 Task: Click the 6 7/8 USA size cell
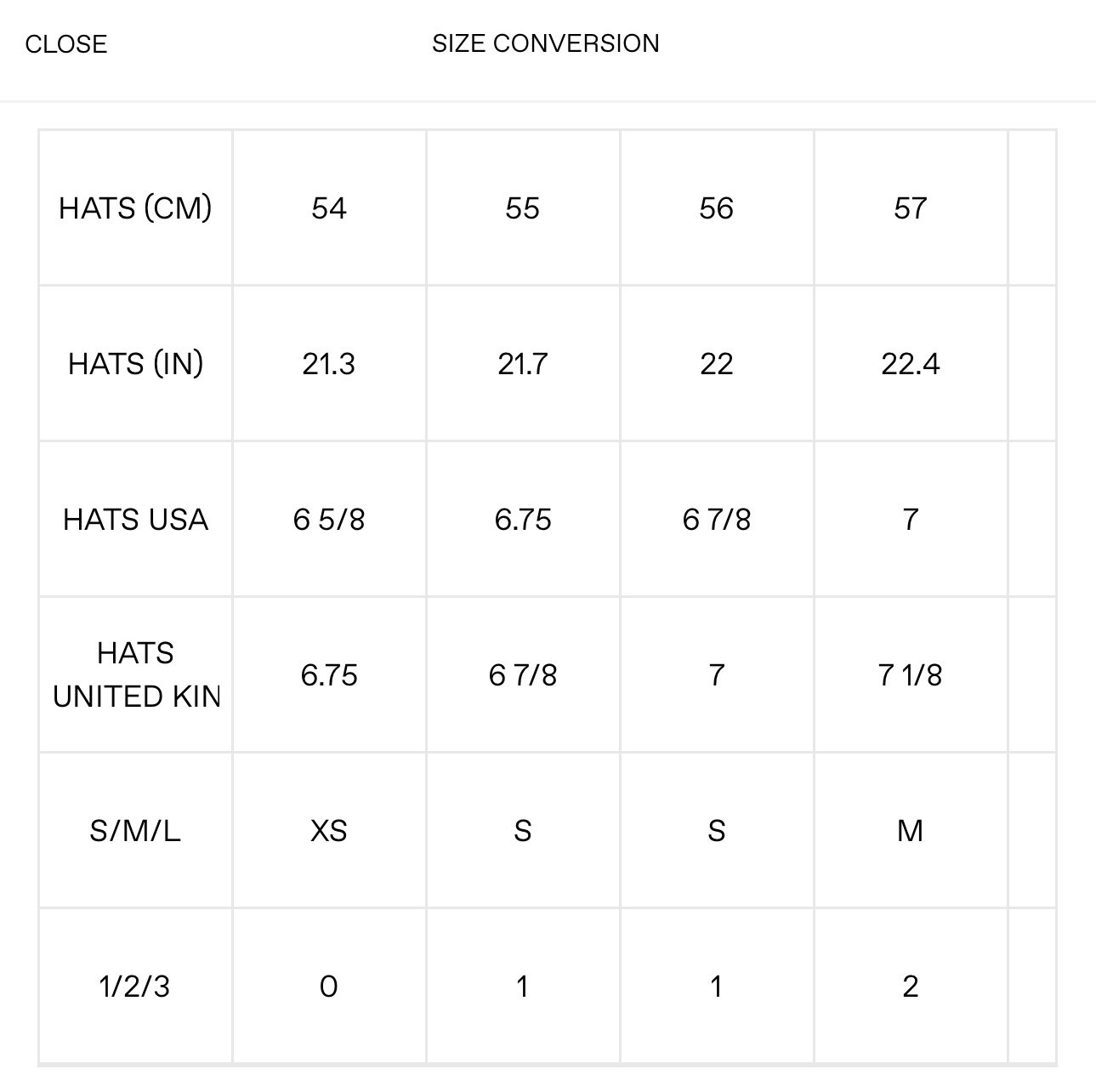pos(717,520)
